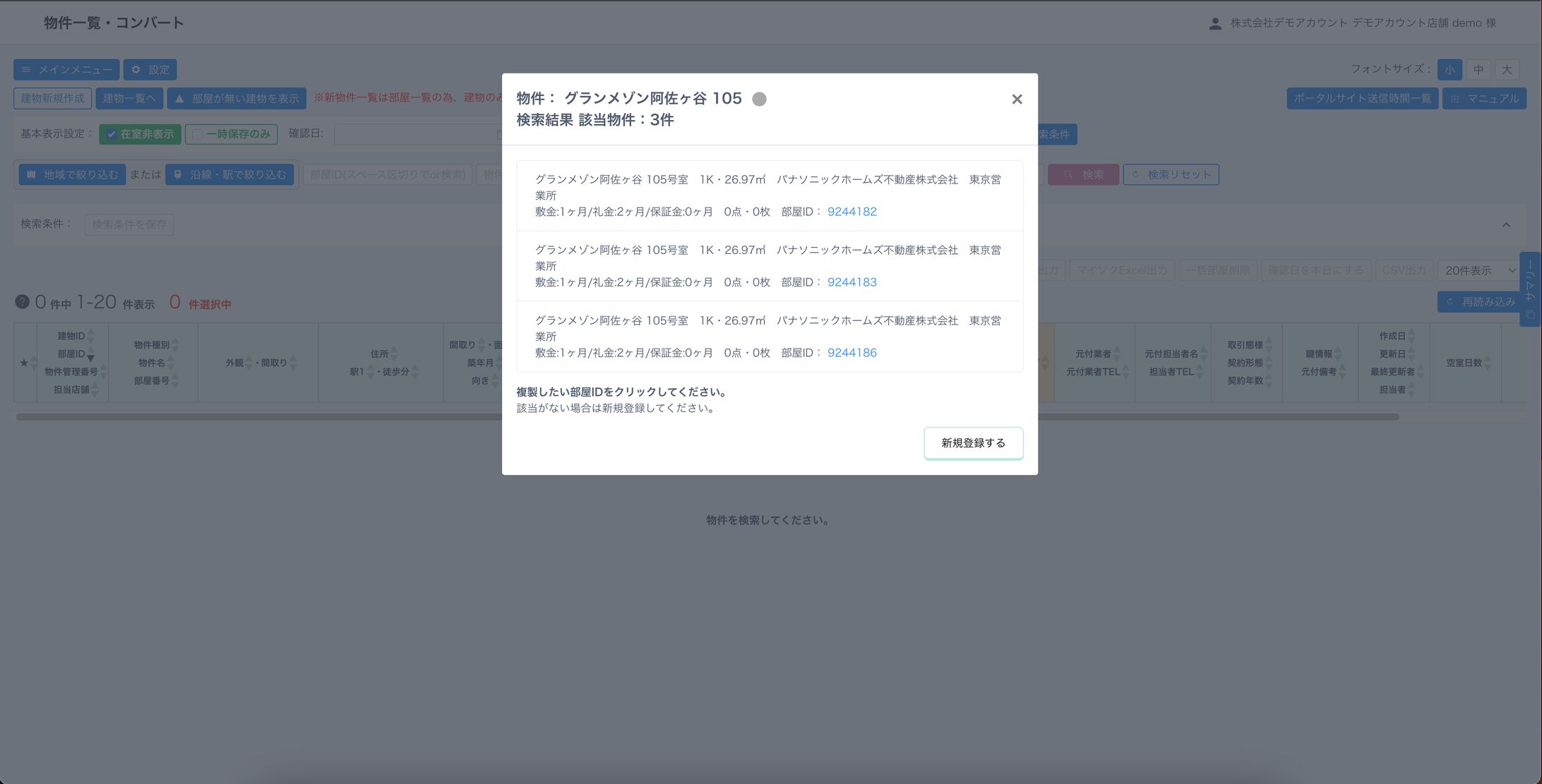Toggle the 在室非表示 checkbox
This screenshot has height=784, width=1542.
pyautogui.click(x=112, y=134)
